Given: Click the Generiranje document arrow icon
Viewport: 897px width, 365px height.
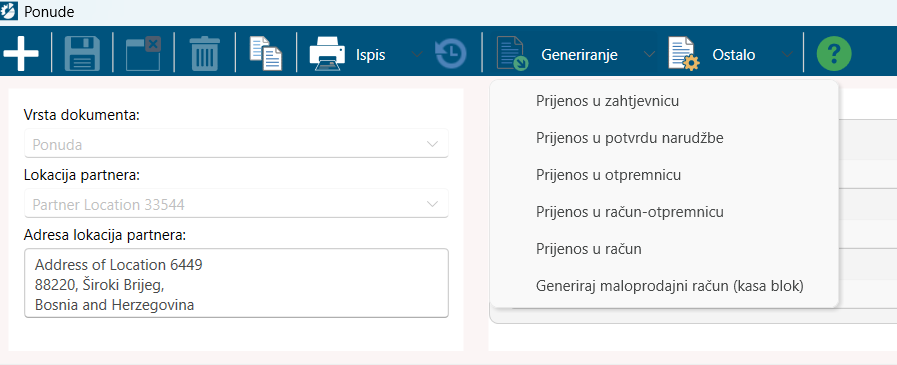Looking at the screenshot, I should 512,54.
